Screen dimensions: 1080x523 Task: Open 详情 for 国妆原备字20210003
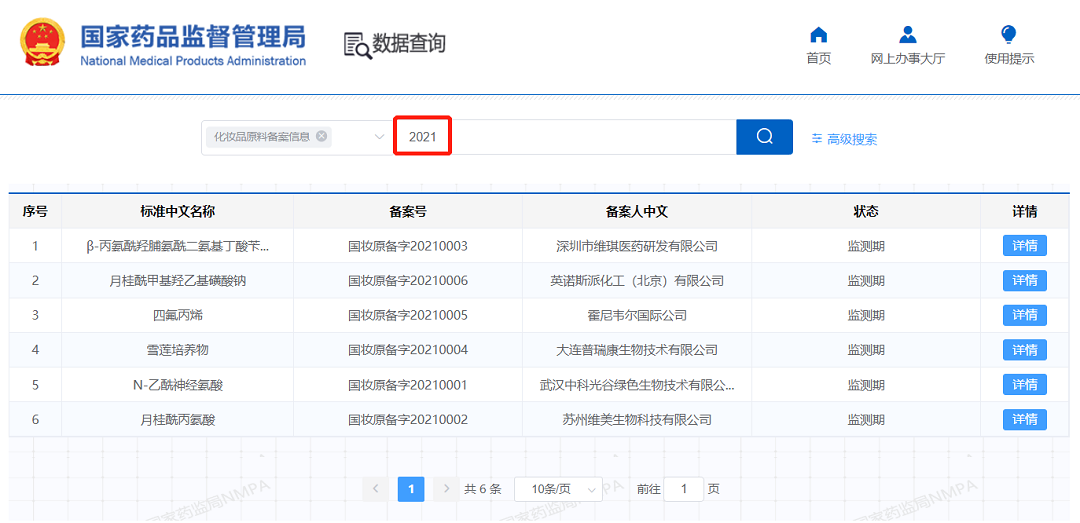[1024, 246]
